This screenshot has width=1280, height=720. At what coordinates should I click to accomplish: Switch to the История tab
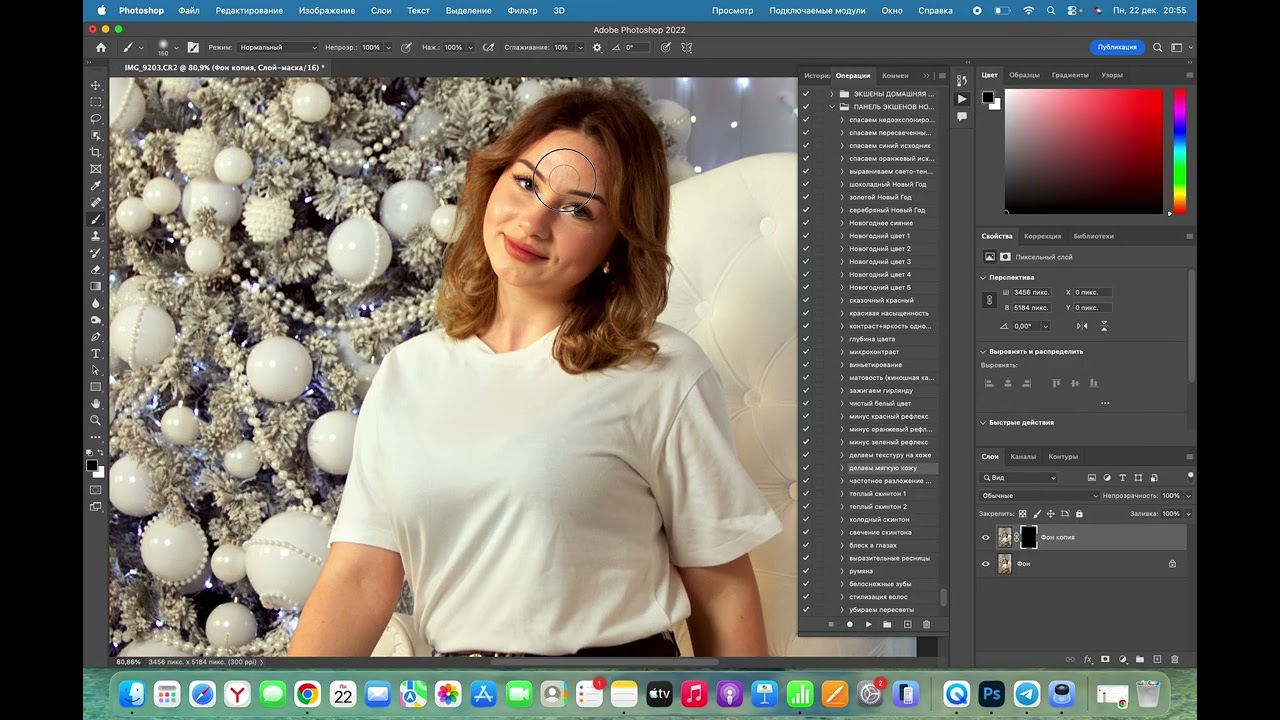point(817,75)
